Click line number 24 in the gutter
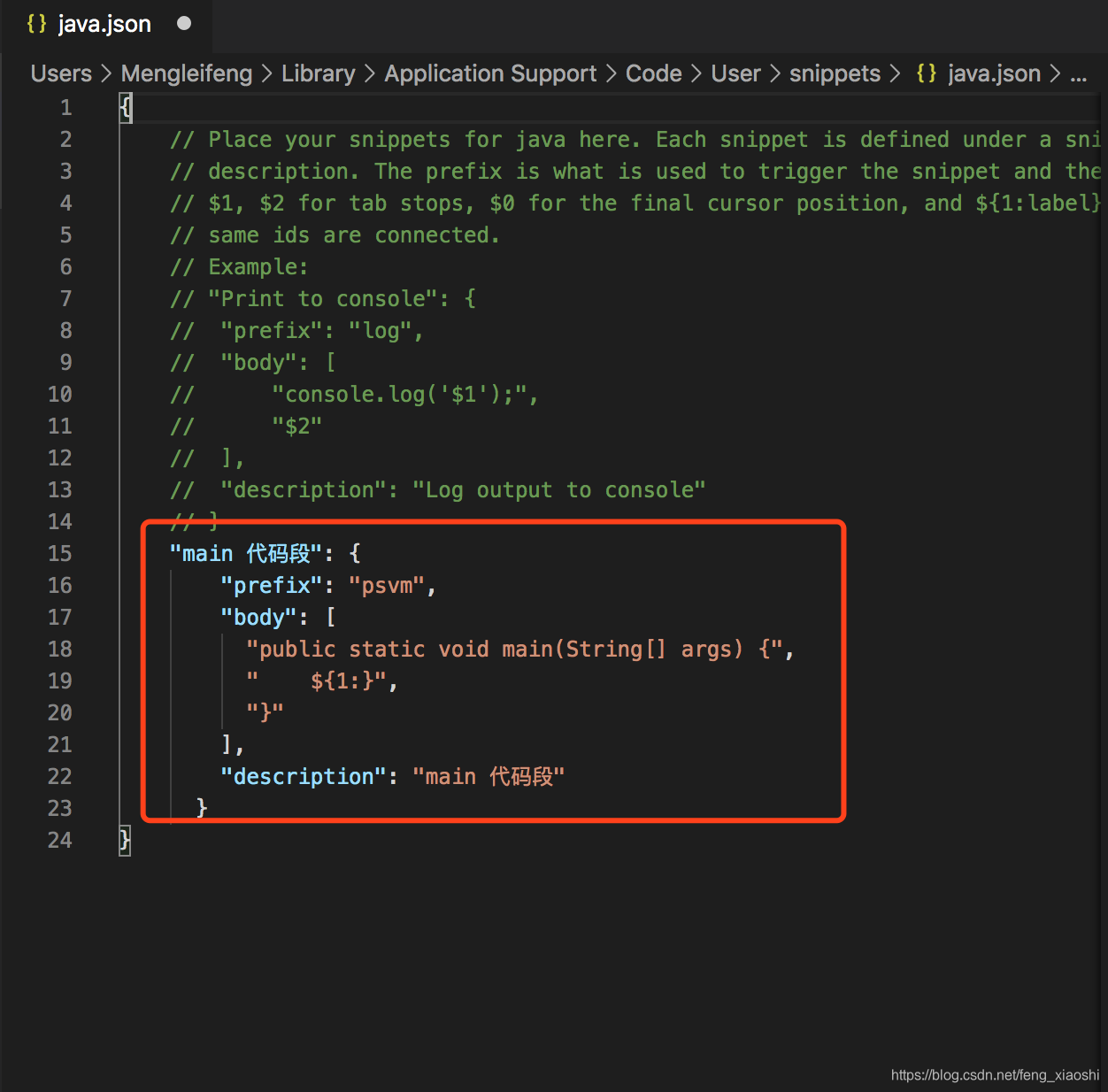 tap(59, 841)
